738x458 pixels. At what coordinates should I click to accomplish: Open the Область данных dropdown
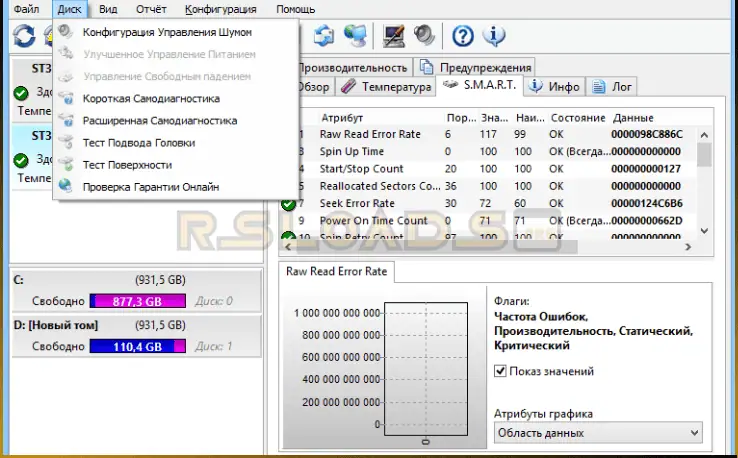tap(598, 433)
